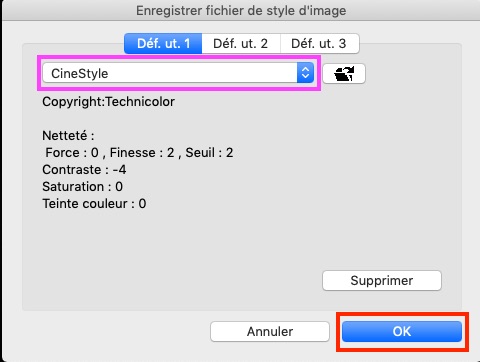Click the Finesse : 2 value
Viewport: 480px width, 362px height.
(x=142, y=153)
